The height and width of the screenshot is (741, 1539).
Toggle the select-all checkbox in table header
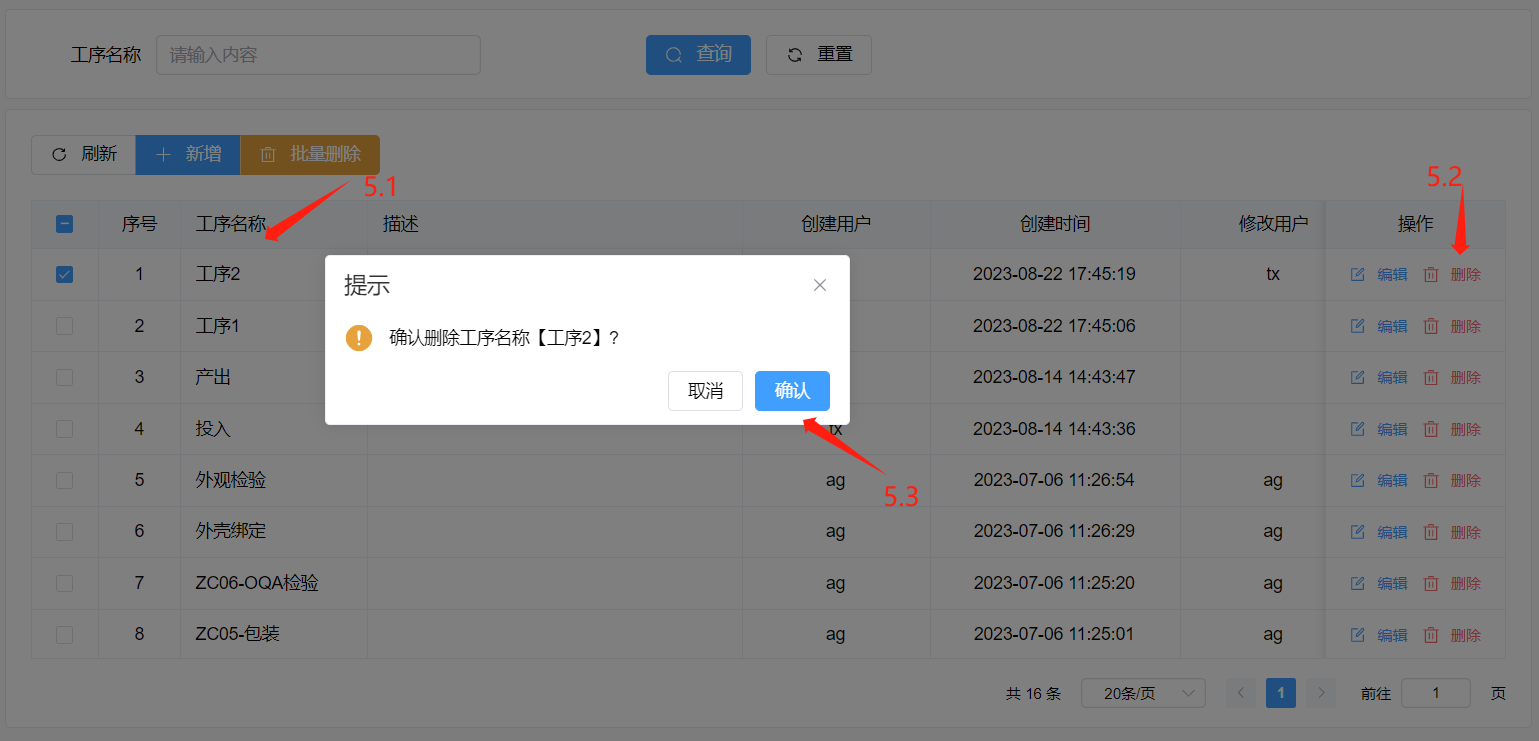64,224
